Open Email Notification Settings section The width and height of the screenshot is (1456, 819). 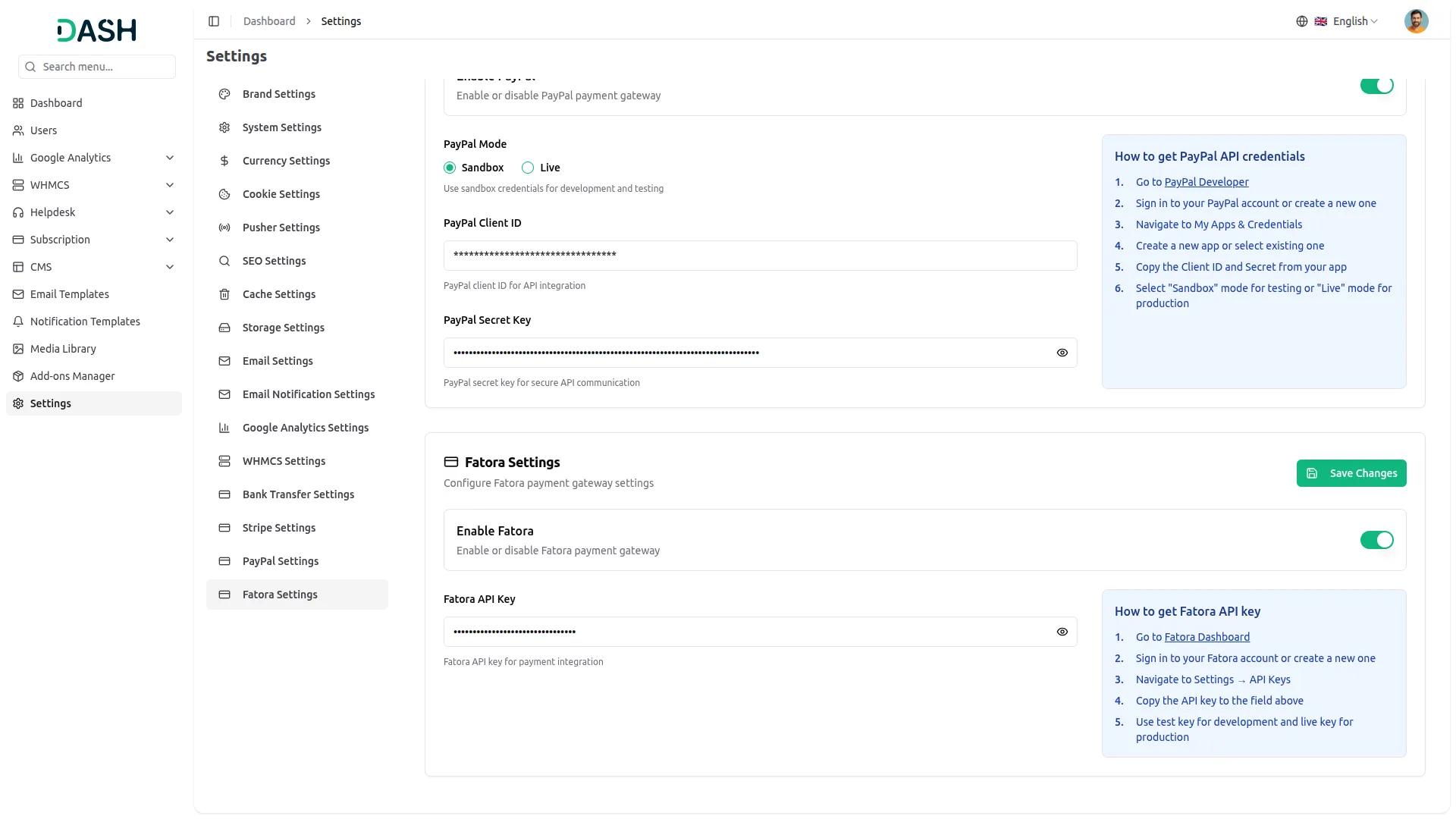(297, 394)
